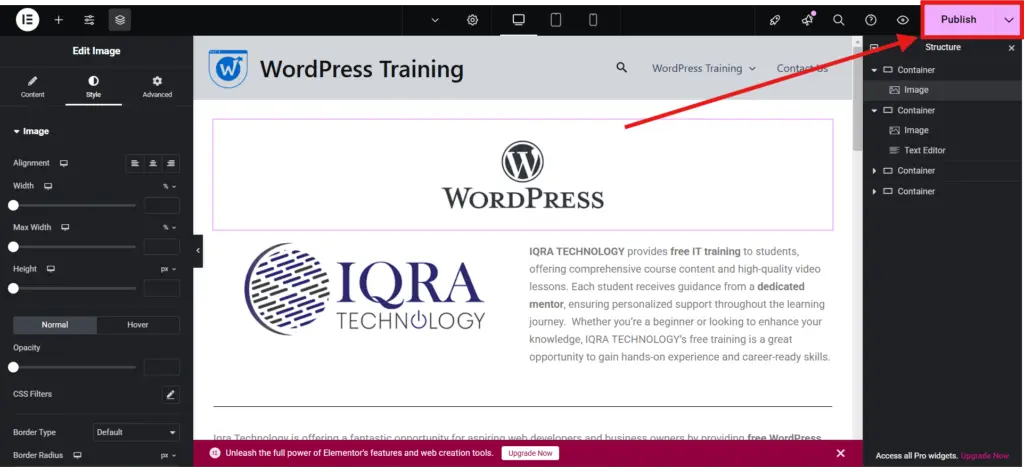Switch to mobile preview mode
Screen dimensions: 1024x467
(592, 20)
